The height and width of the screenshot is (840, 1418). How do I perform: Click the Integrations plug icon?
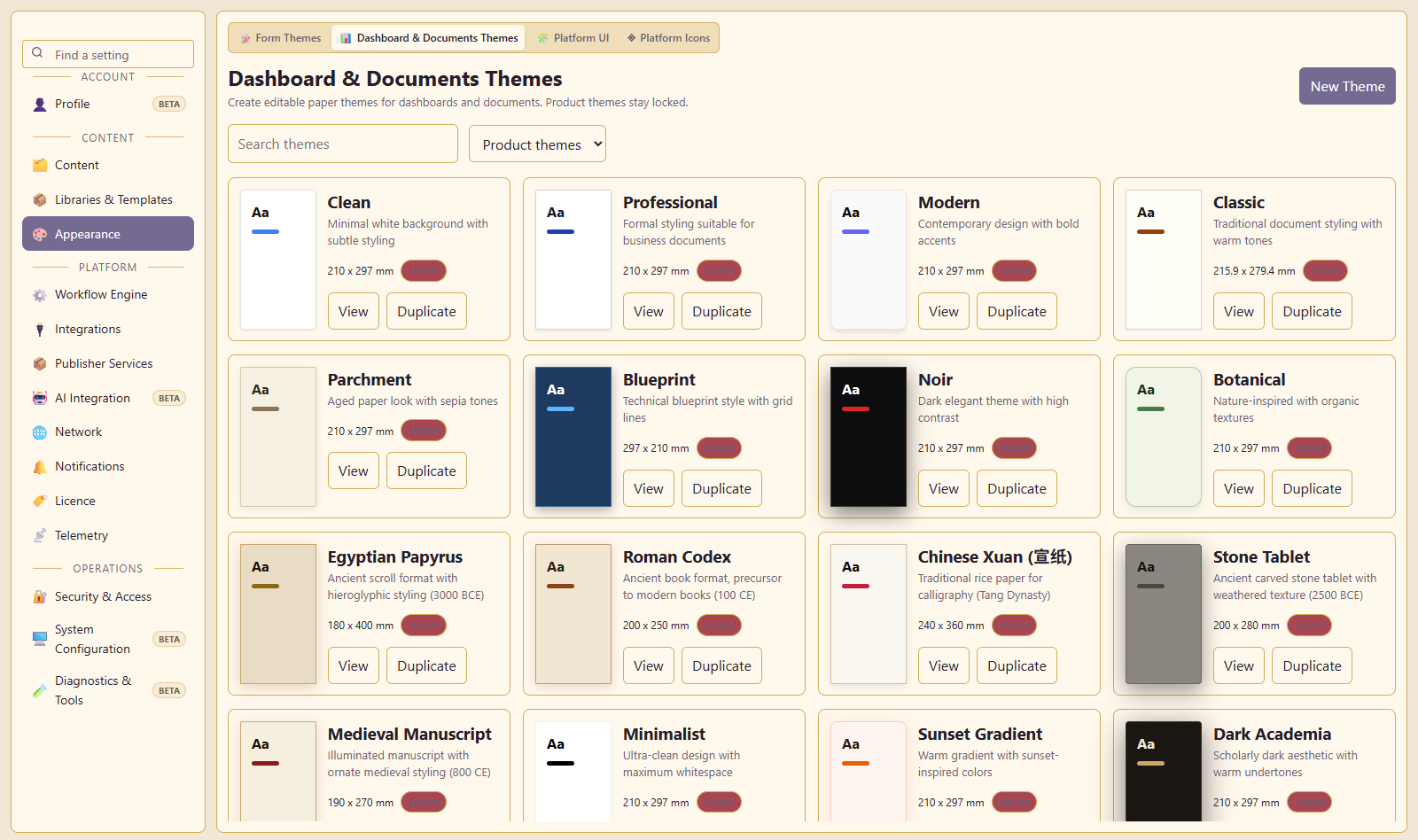tap(40, 330)
